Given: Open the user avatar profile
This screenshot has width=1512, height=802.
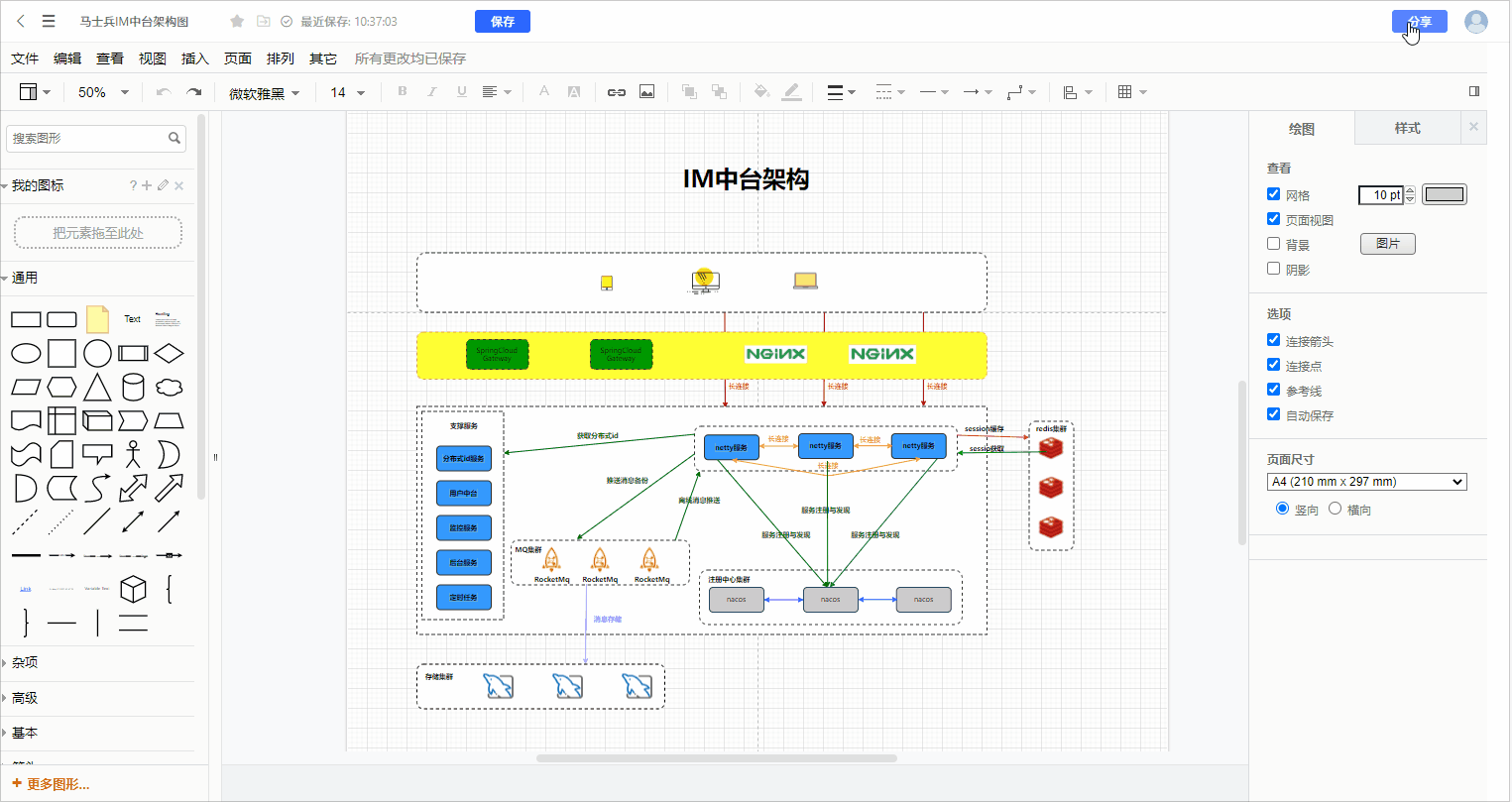Looking at the screenshot, I should pos(1476,21).
